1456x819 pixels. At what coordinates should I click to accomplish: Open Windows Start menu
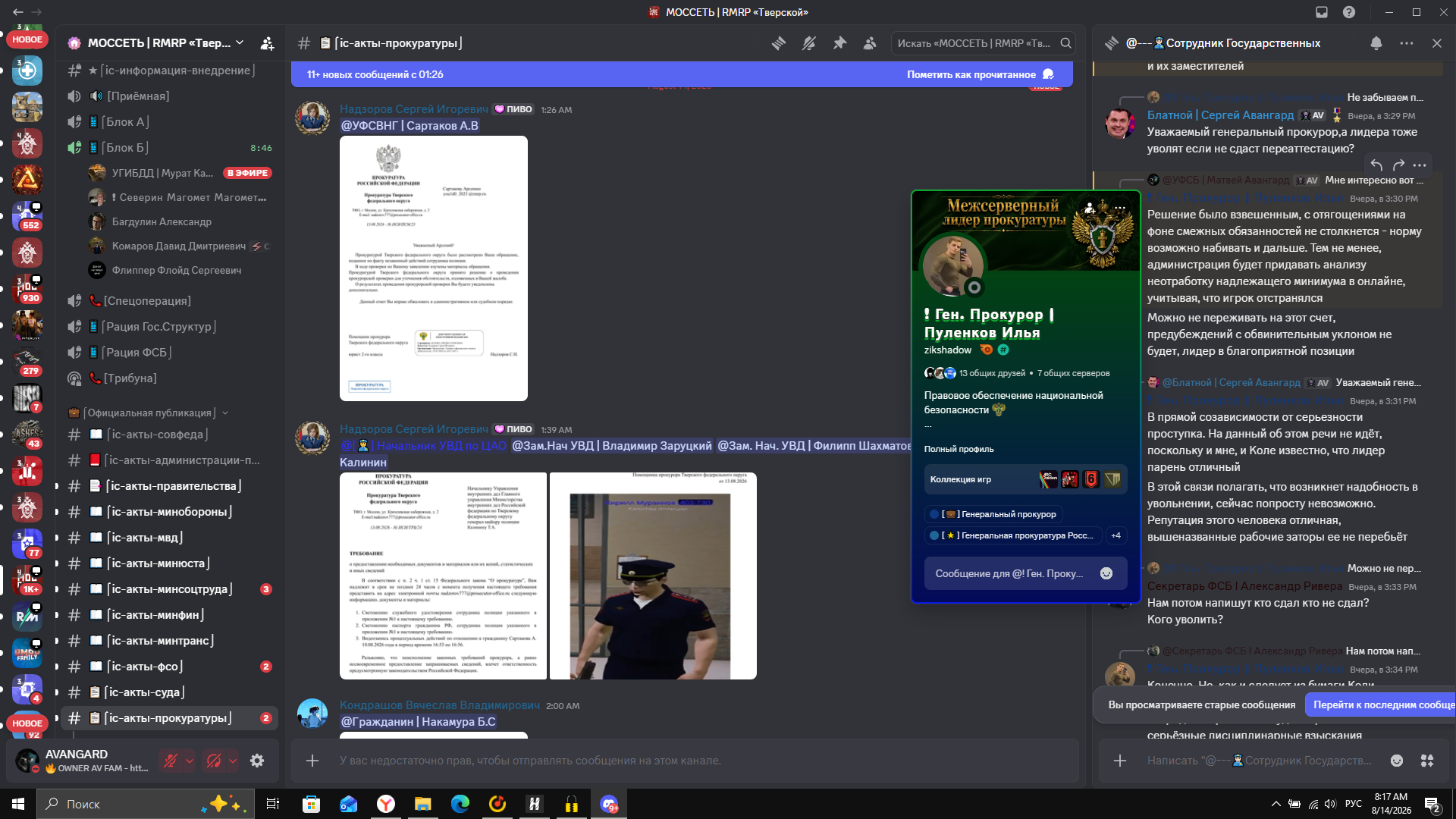click(x=18, y=804)
